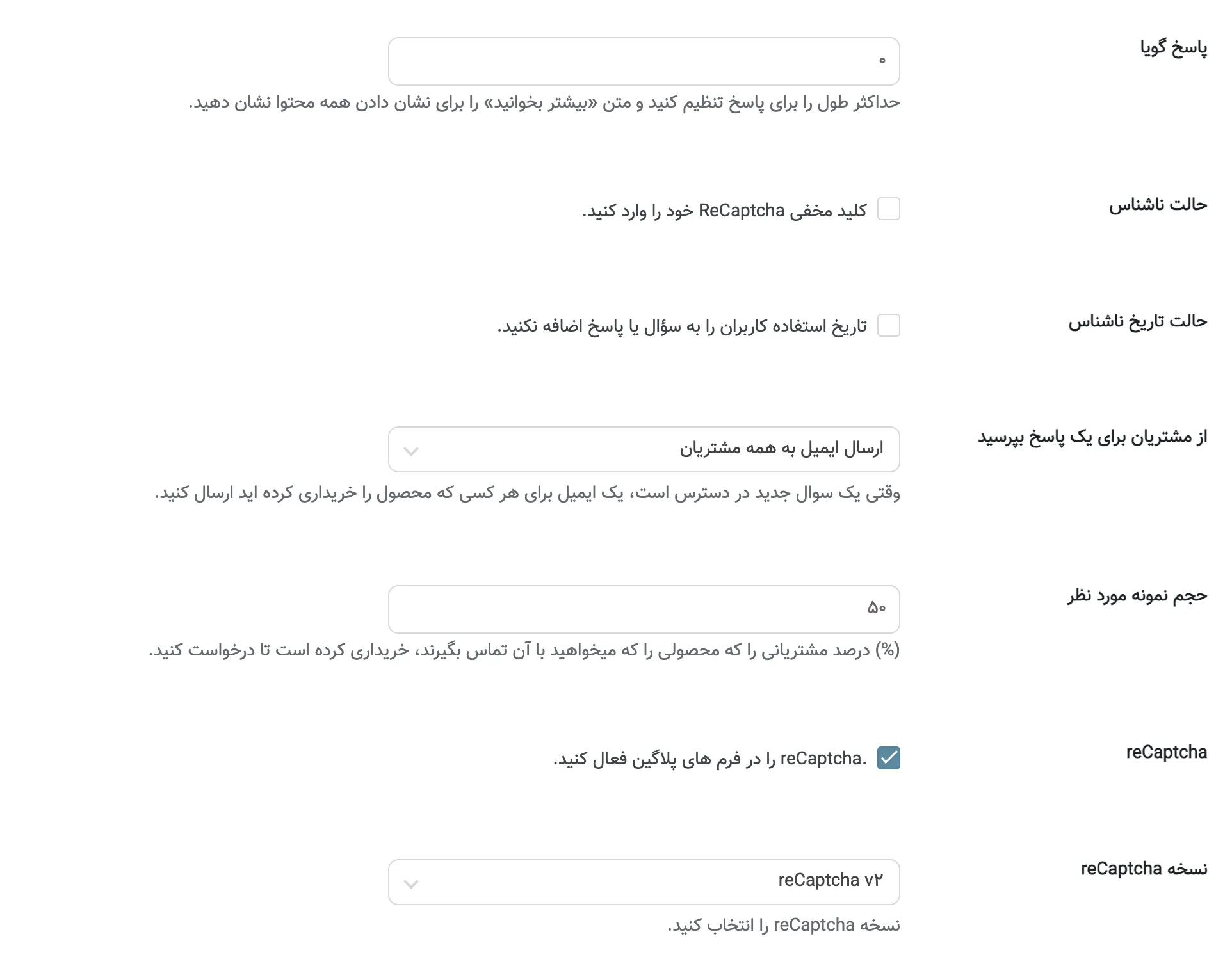
Task: Click the chevron arrow in the reCaptcha v۲ selector
Action: [411, 884]
